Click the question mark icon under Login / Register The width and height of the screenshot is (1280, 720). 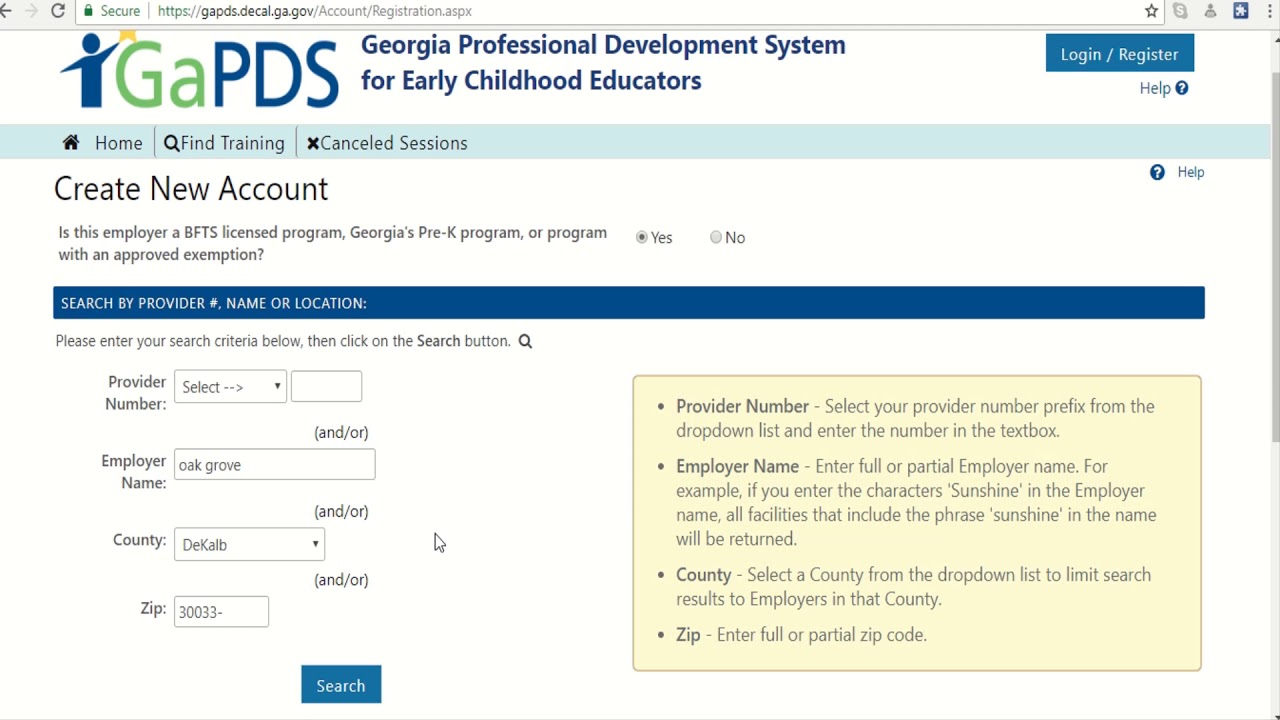[1182, 88]
